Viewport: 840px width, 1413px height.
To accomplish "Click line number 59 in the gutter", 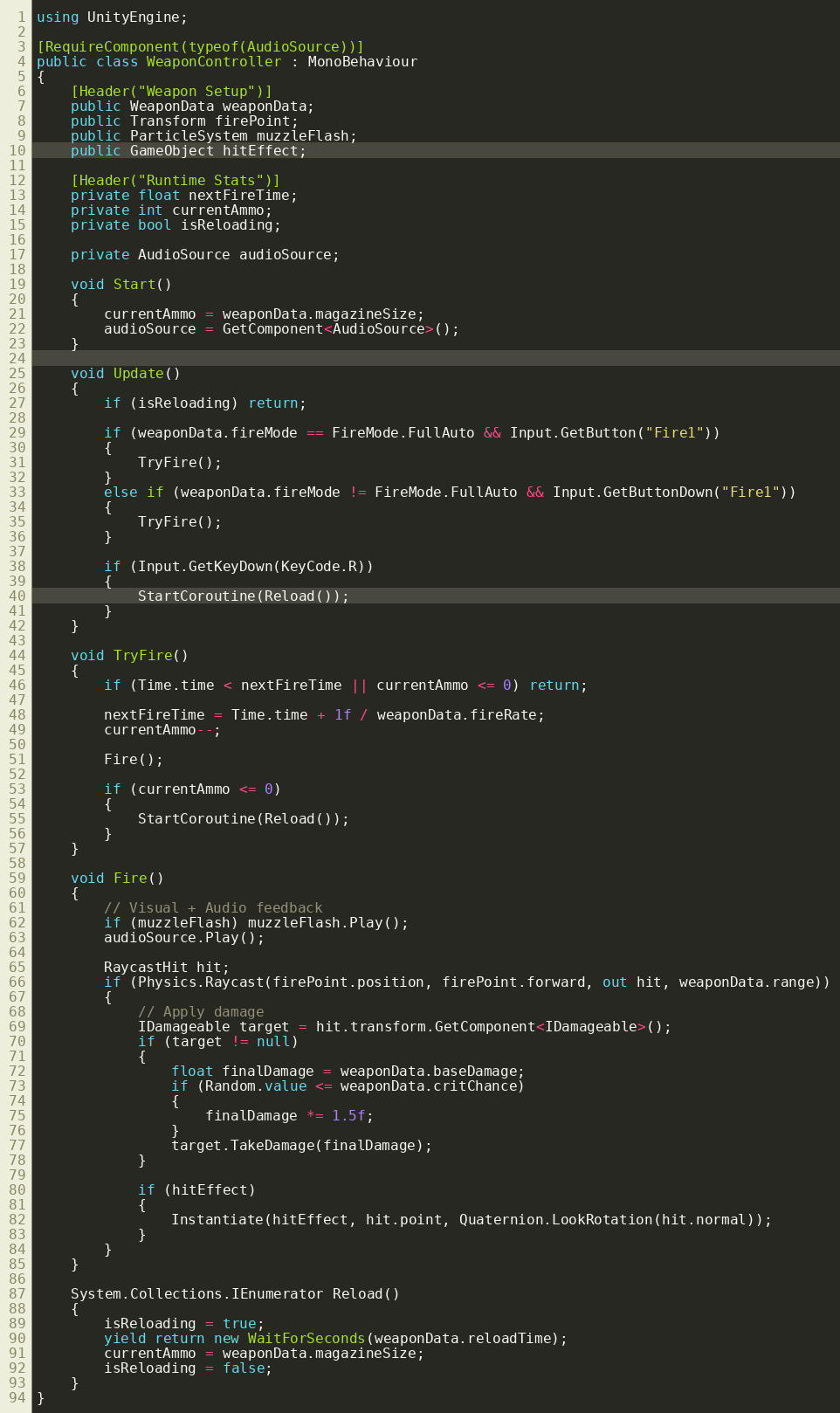I will (x=17, y=879).
